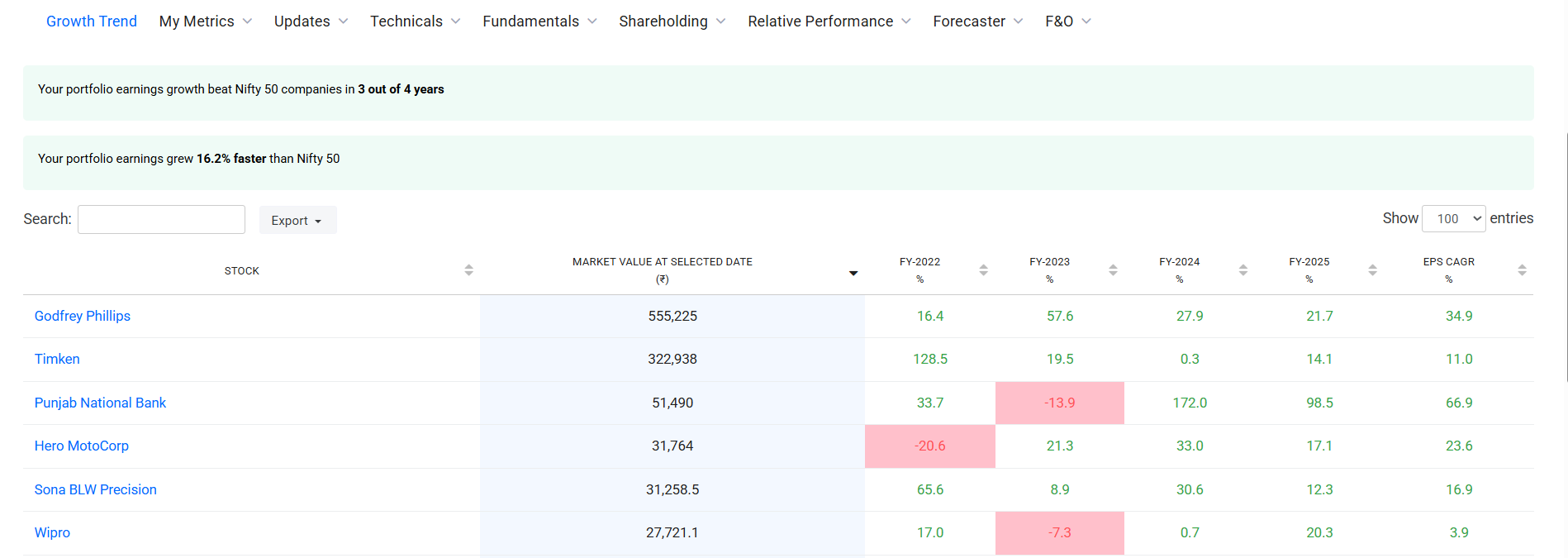Click Sona BLW Precision FY-2022 value 65.6
The width and height of the screenshot is (1568, 558).
[x=930, y=489]
